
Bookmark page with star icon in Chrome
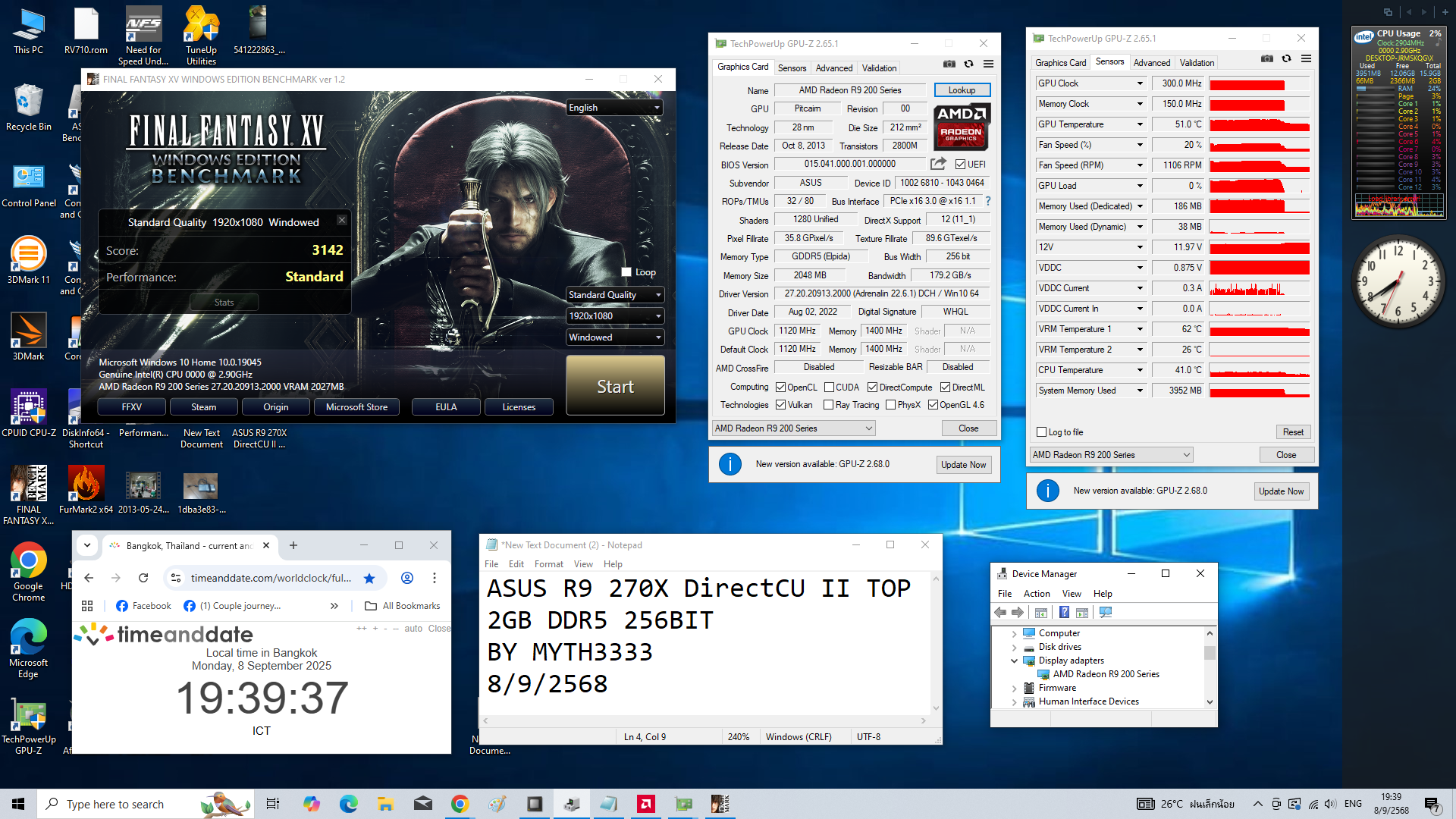point(369,578)
